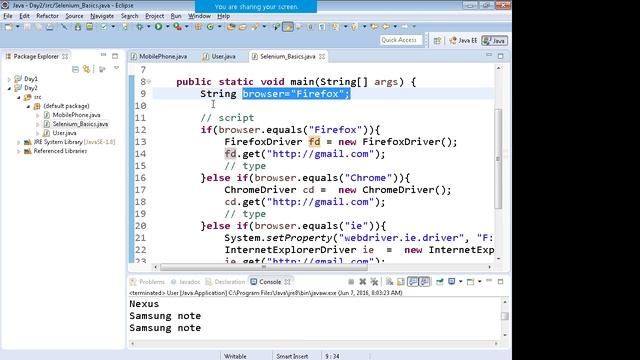Click the Clear Console icon
Screen dimensions: 640x360
[389, 282]
